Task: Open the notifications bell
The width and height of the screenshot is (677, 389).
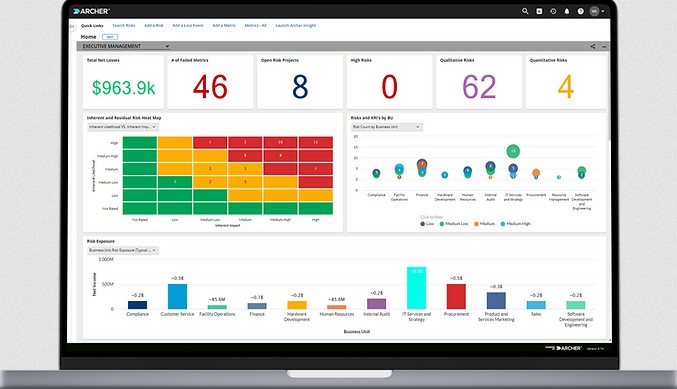Action: (x=567, y=11)
